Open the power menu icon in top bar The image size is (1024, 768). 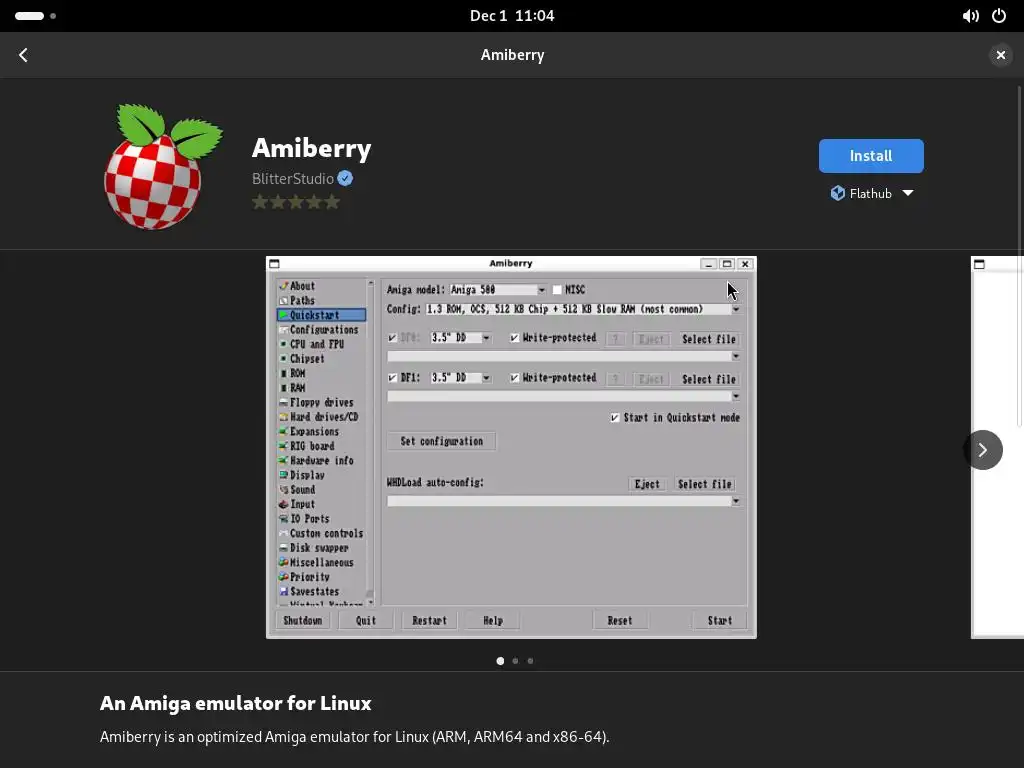[999, 16]
